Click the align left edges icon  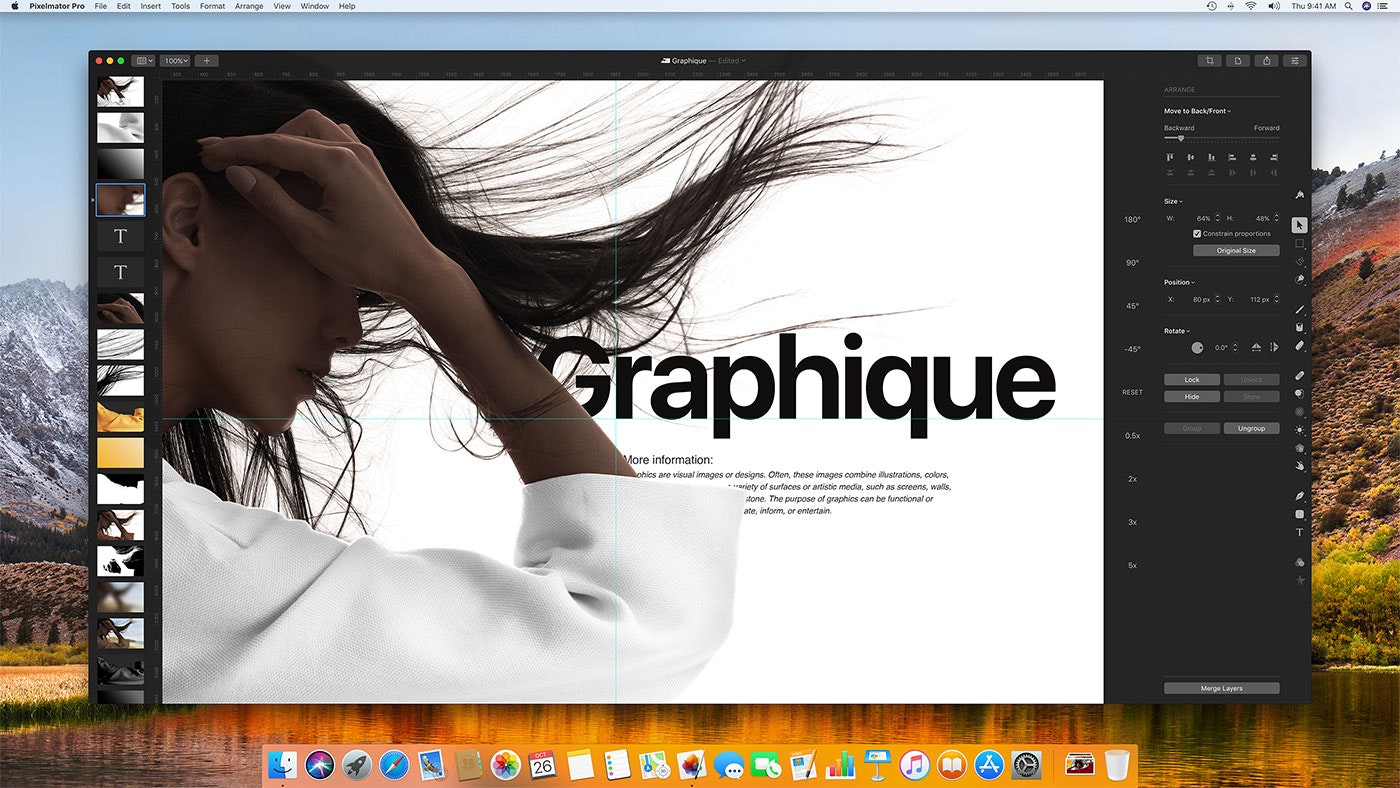pos(1170,157)
